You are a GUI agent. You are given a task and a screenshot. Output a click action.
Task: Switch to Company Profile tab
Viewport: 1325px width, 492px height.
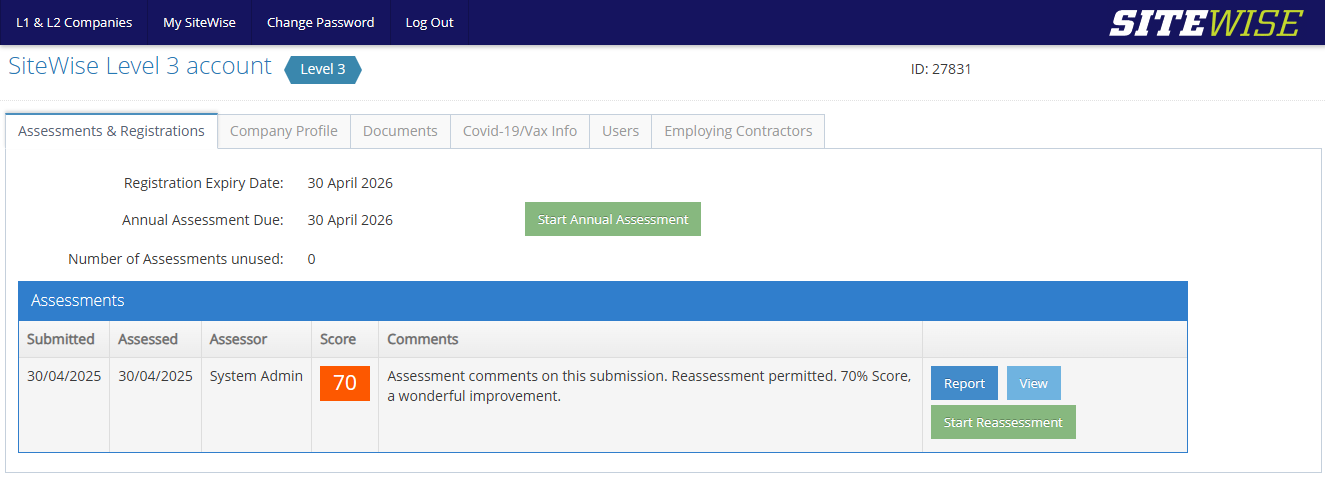284,131
